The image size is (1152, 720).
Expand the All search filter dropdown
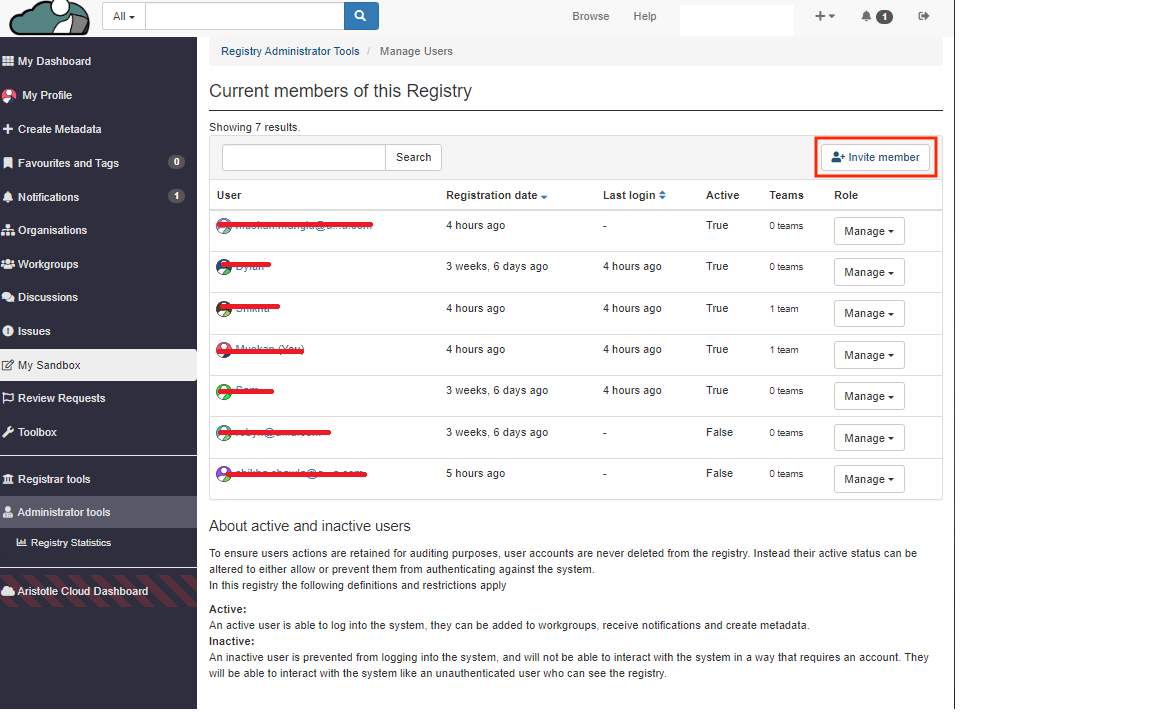point(124,16)
